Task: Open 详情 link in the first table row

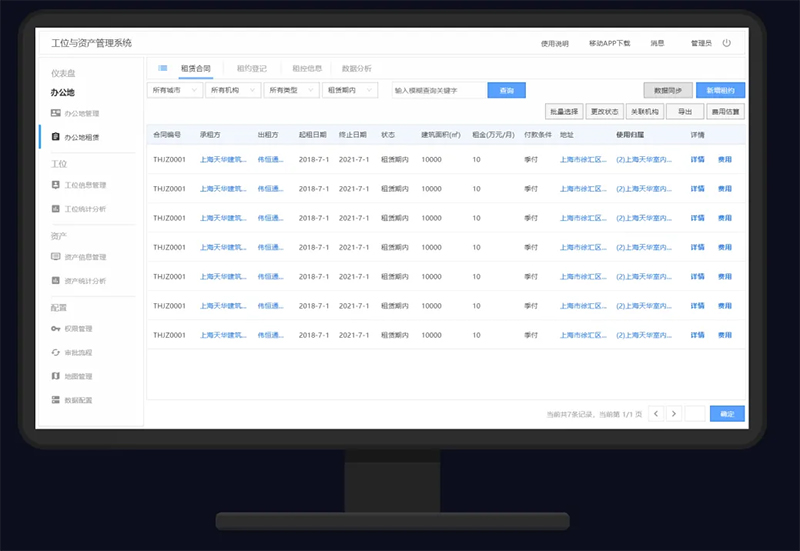Action: [697, 159]
